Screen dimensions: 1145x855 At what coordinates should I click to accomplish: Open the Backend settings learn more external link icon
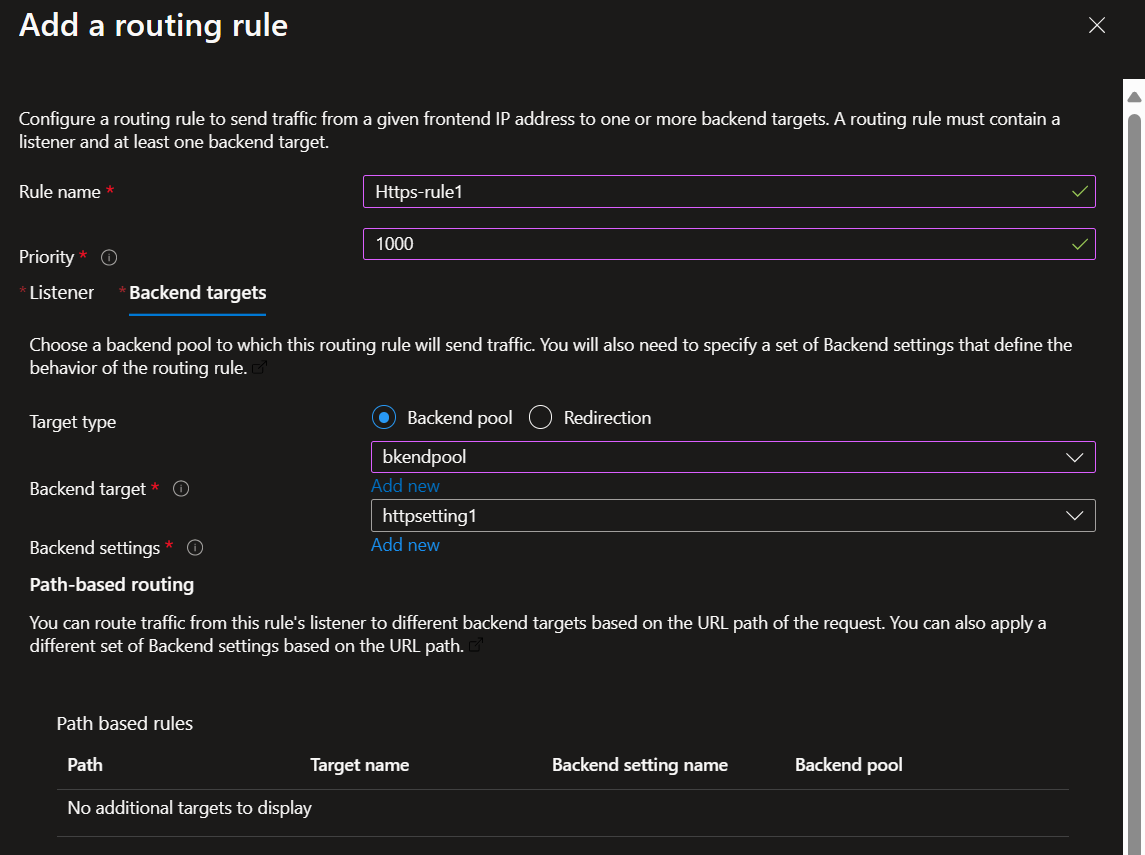[259, 368]
